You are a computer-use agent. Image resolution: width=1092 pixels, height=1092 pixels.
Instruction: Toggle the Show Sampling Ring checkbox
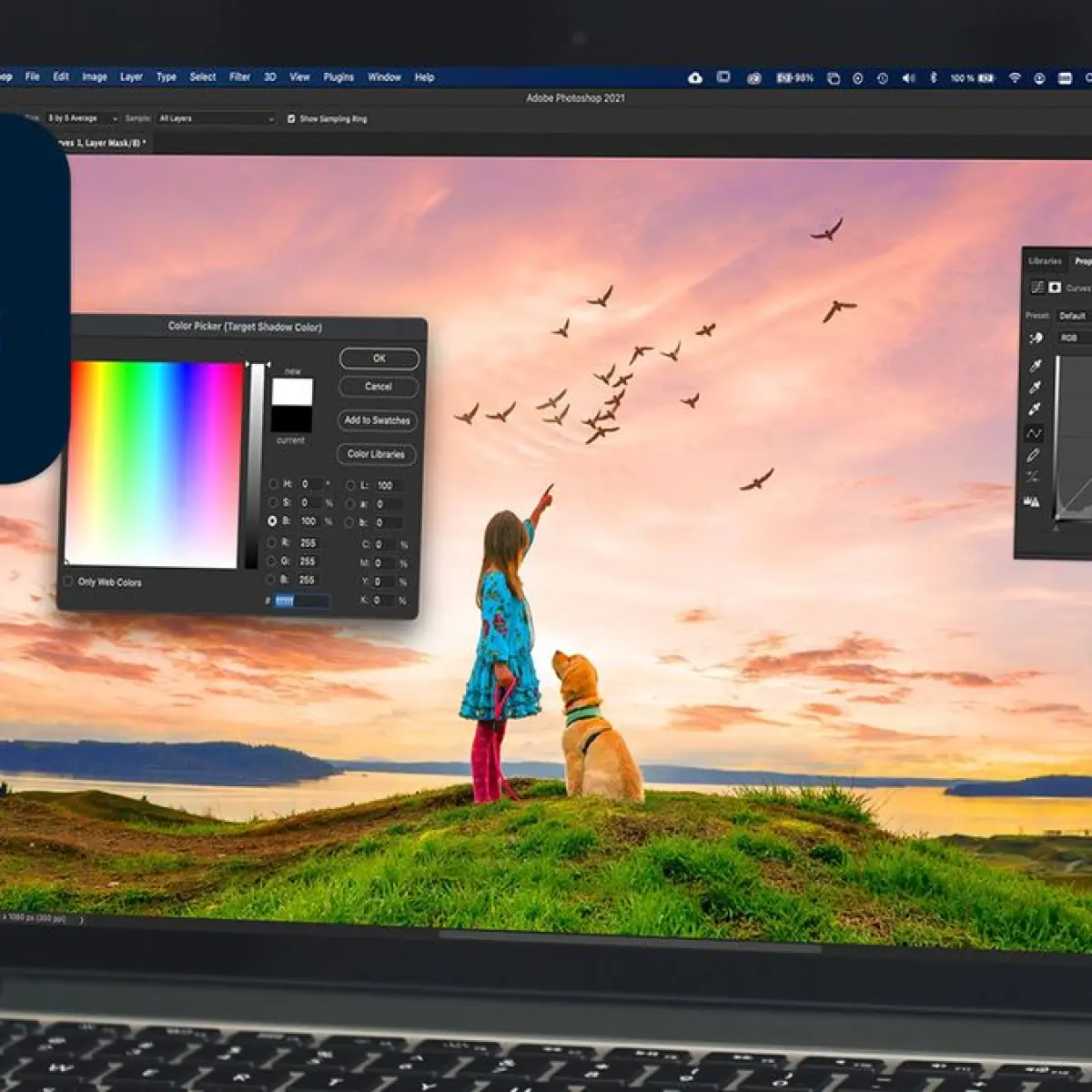[x=291, y=118]
